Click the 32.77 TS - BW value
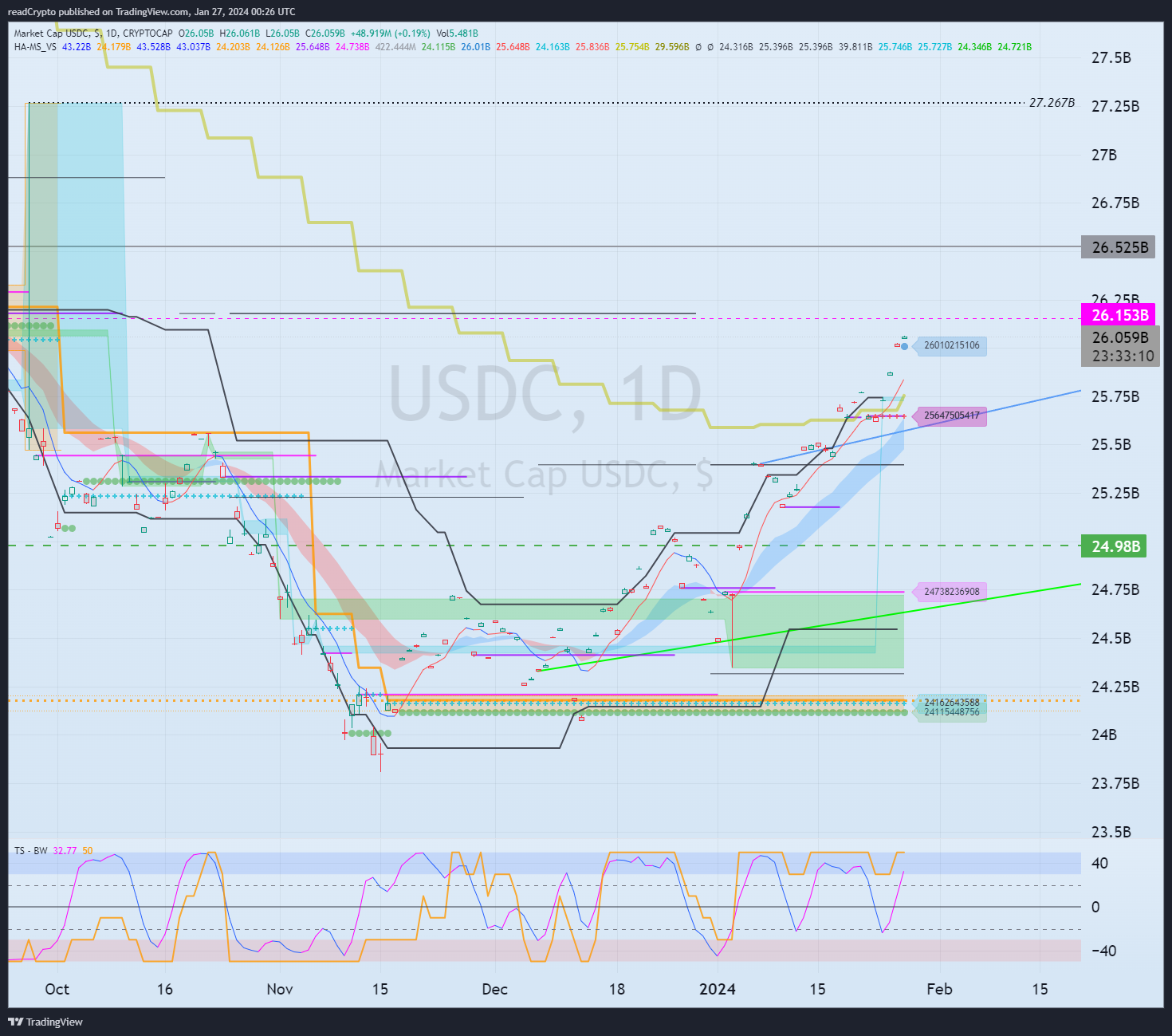The image size is (1172, 1036). [x=65, y=851]
